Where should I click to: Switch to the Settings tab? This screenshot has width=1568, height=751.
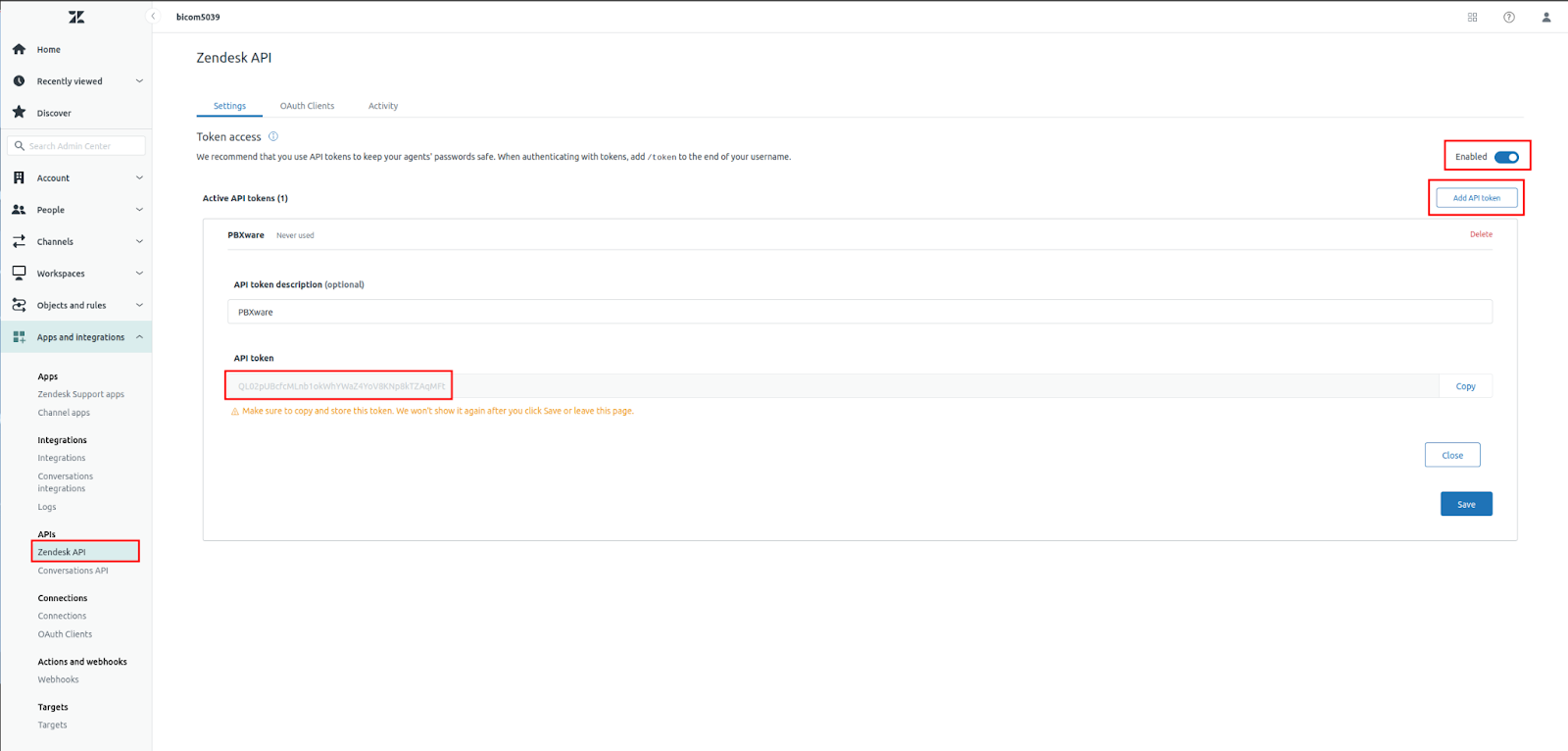[229, 106]
